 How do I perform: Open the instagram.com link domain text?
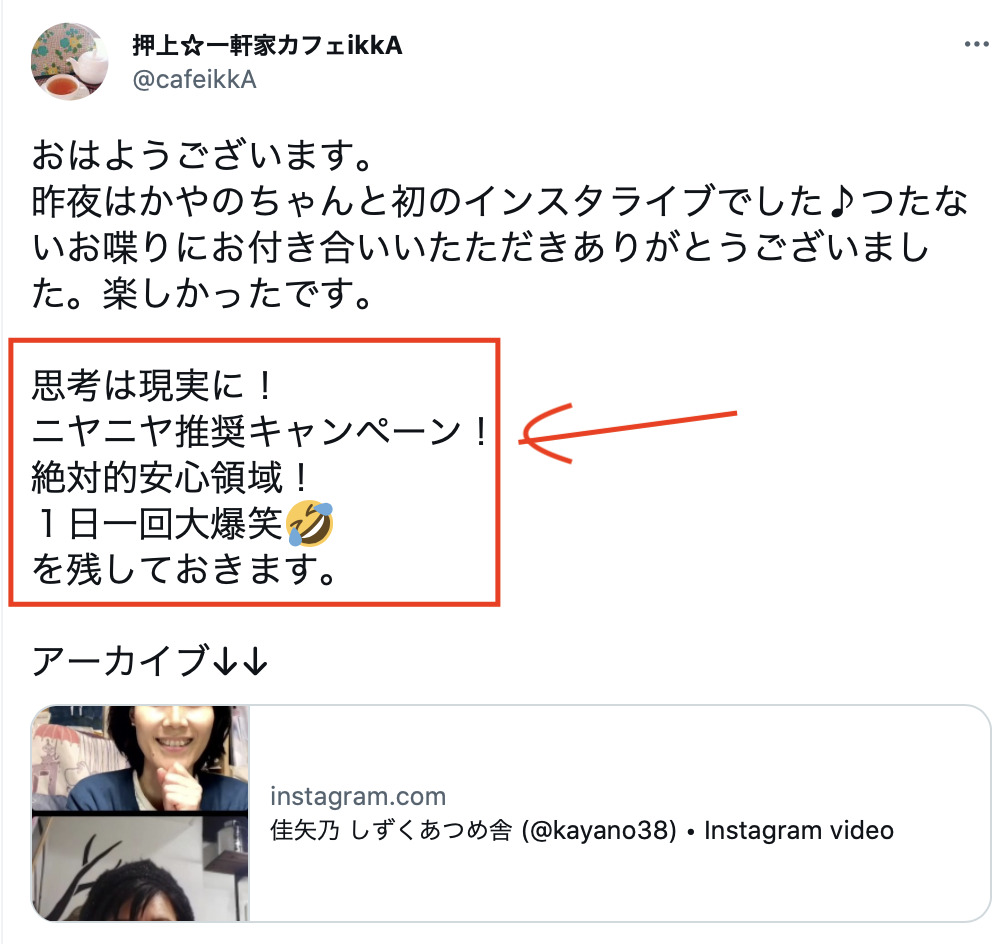coord(357,796)
